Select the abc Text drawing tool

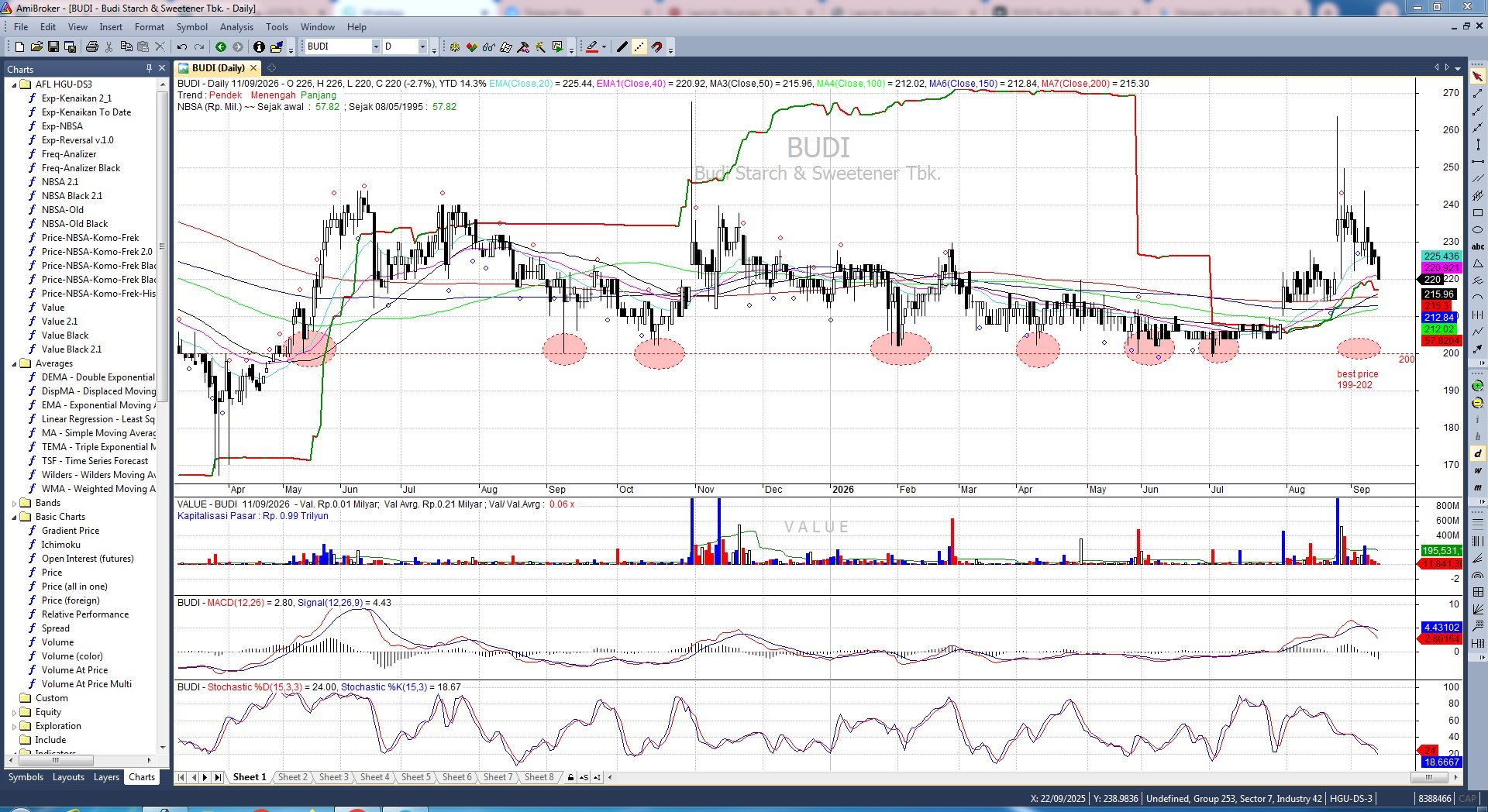coord(1478,246)
